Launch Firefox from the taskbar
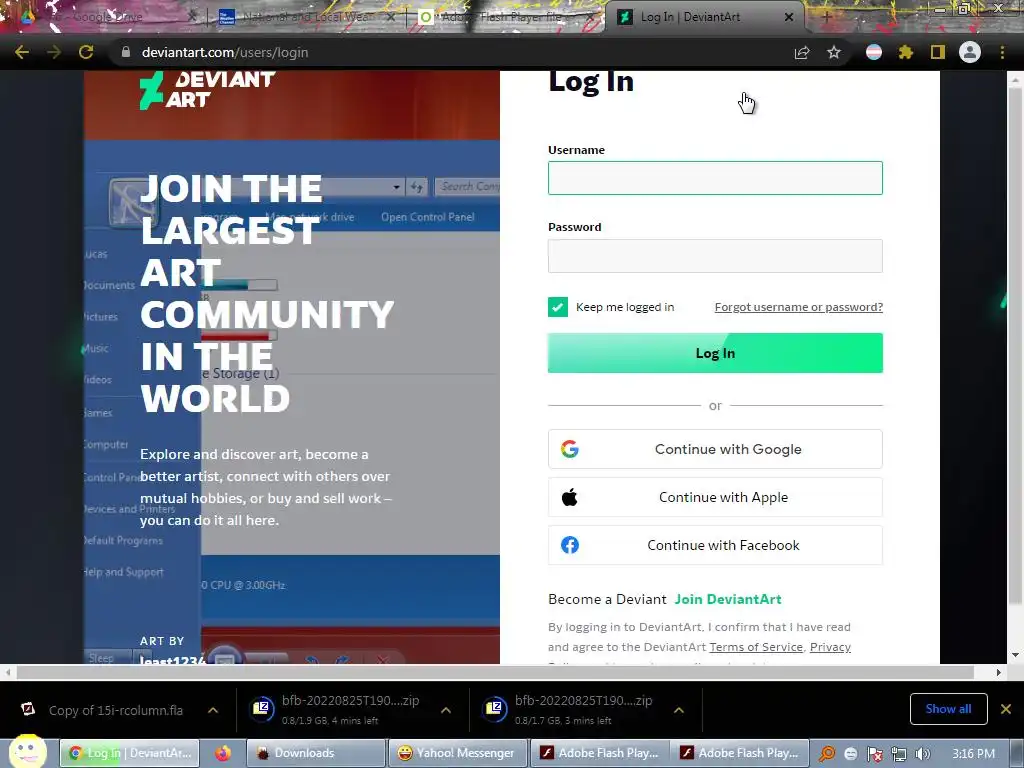This screenshot has height=768, width=1024. 223,753
